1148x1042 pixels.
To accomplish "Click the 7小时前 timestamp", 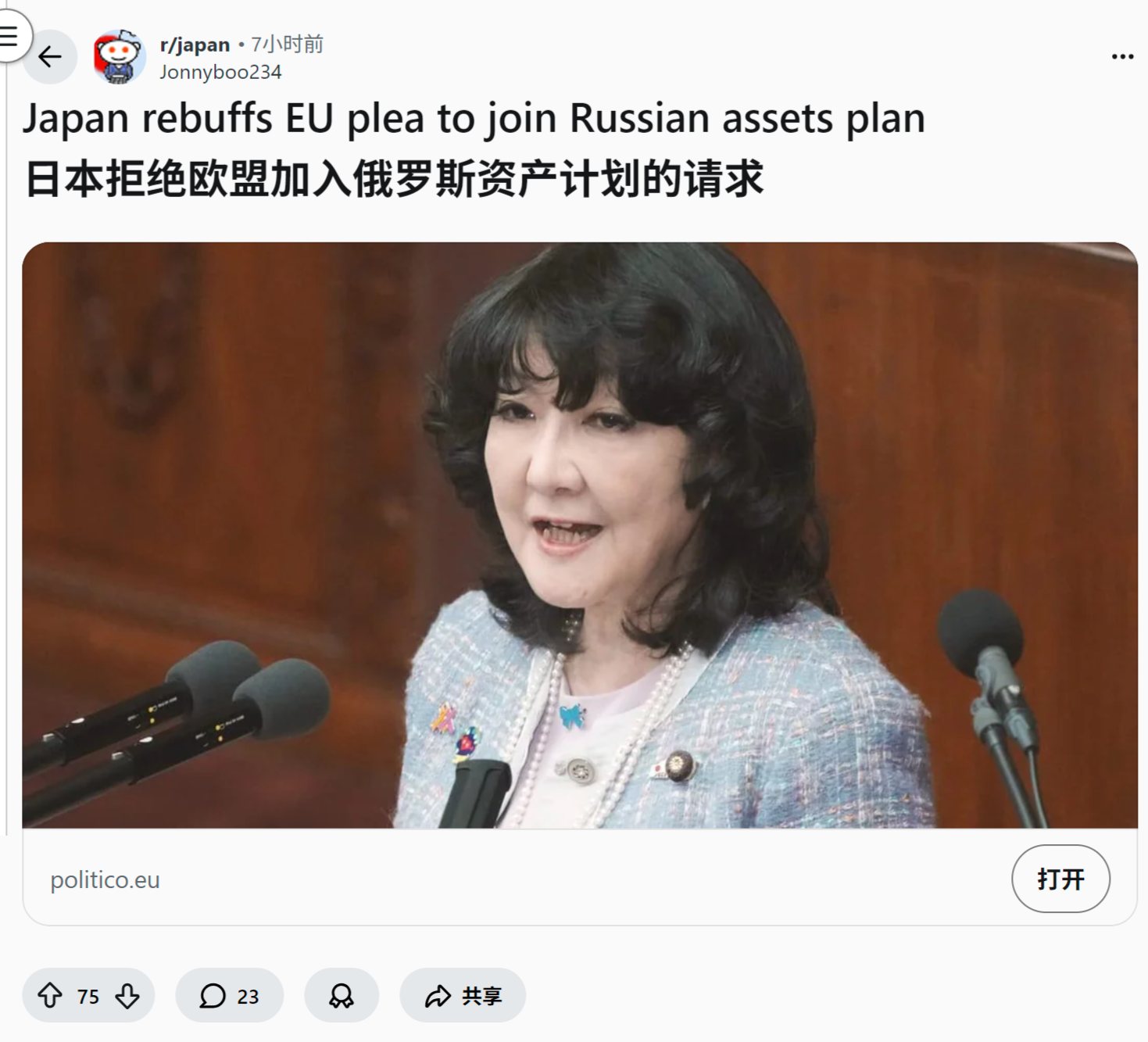I will [287, 45].
